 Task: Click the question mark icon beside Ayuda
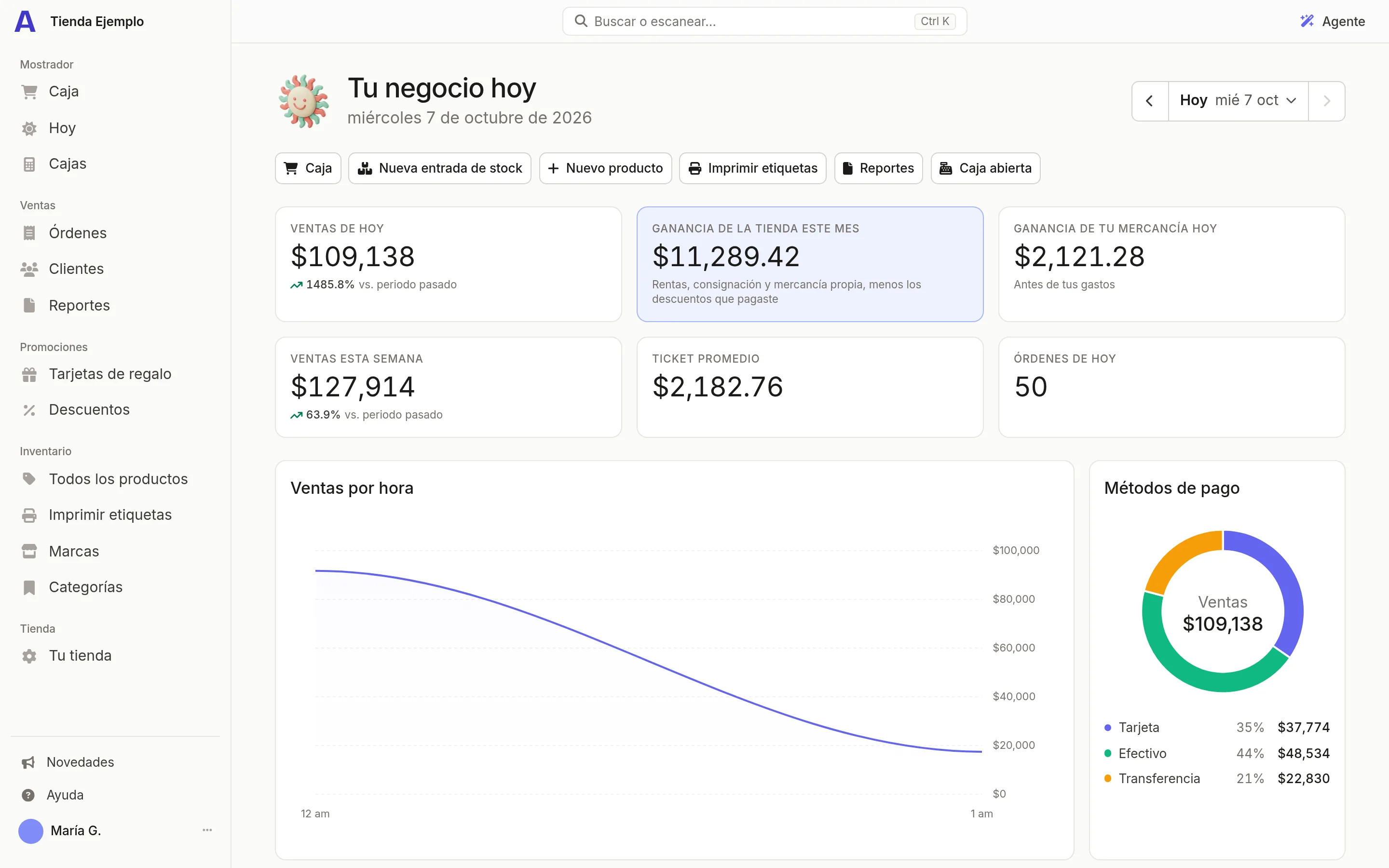click(x=28, y=795)
